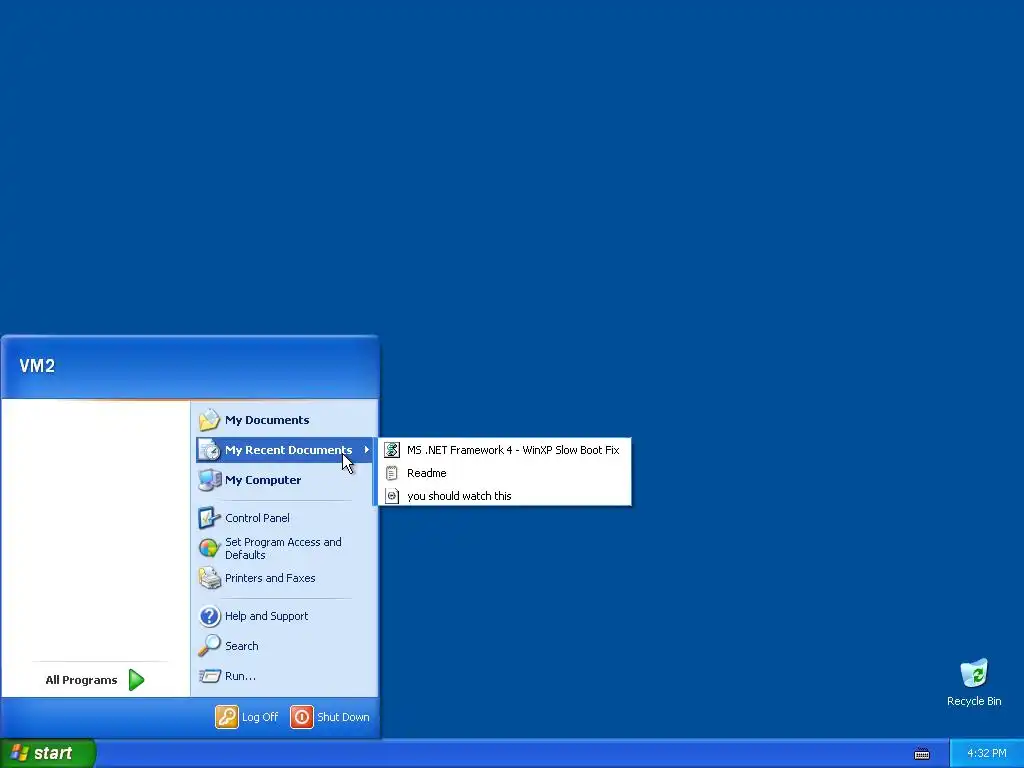This screenshot has height=768, width=1024.
Task: Click the VM2 user name header
Action: 37,366
